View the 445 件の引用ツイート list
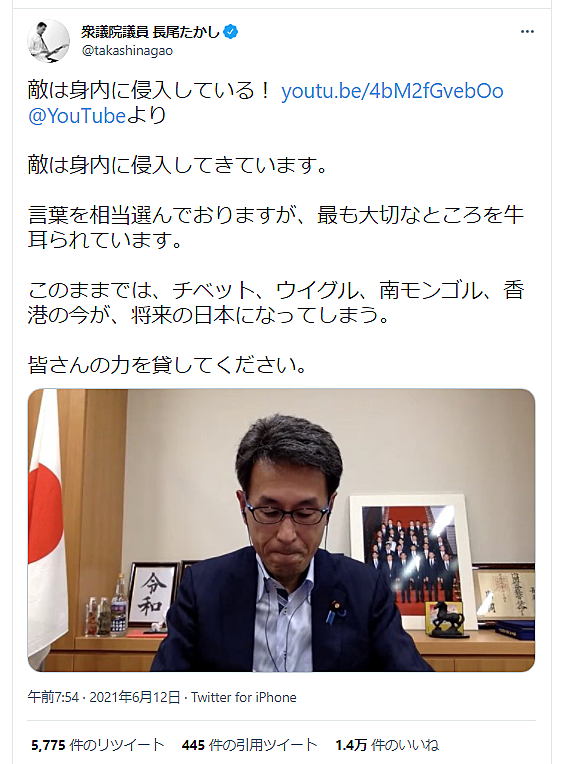The width and height of the screenshot is (564, 764). coord(249,745)
